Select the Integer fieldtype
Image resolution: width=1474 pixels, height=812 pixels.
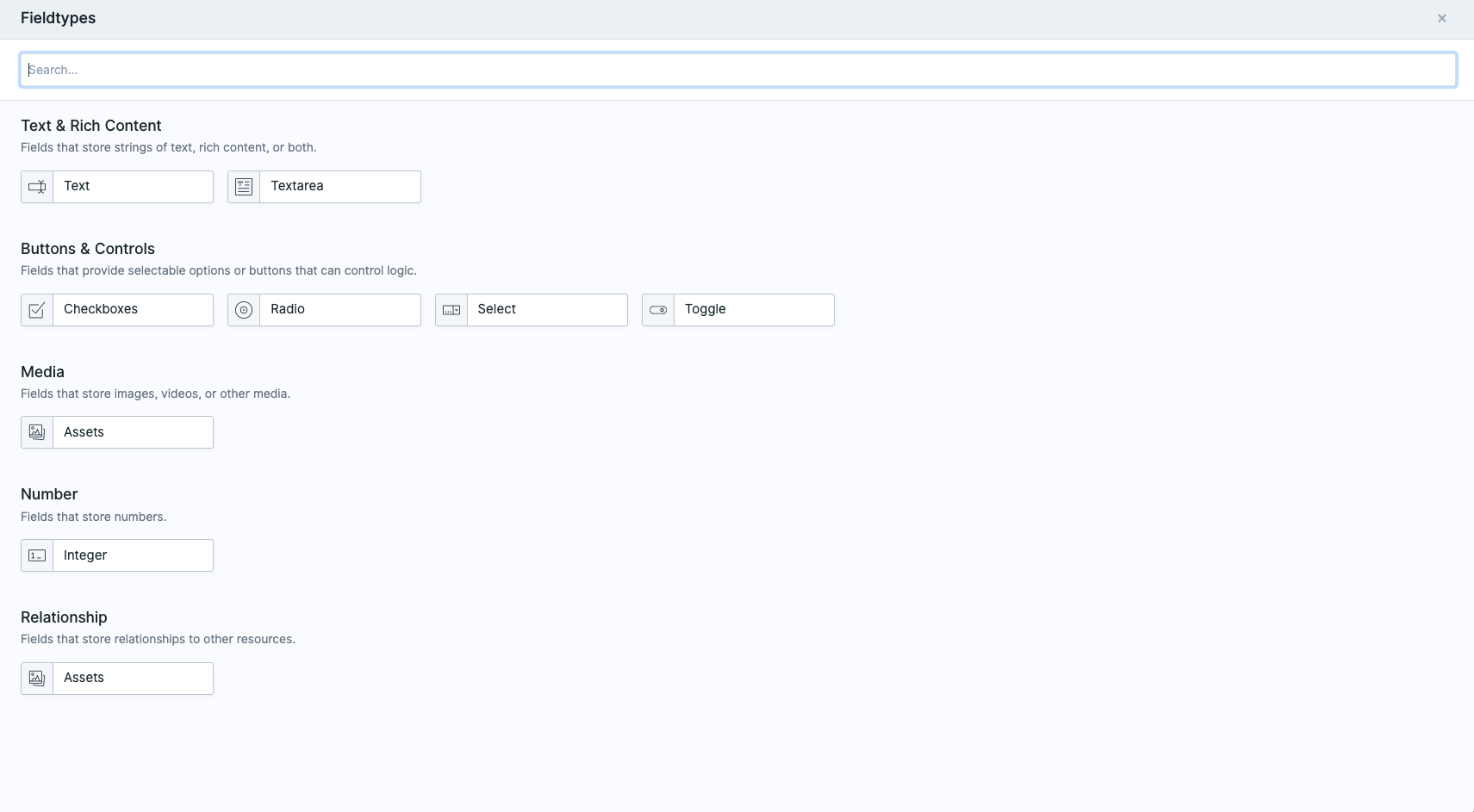pos(117,555)
